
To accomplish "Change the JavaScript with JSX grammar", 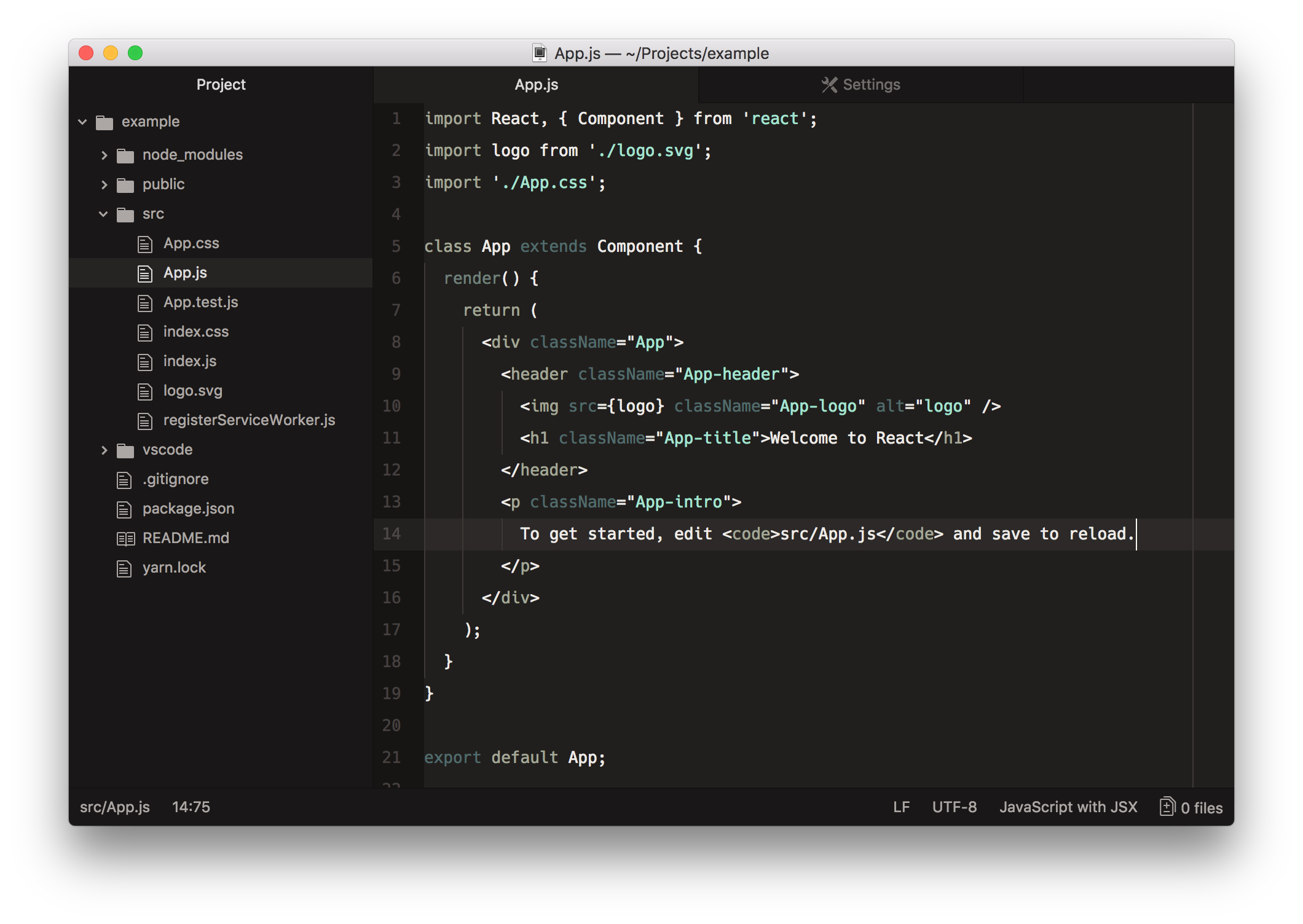I will [x=1068, y=807].
